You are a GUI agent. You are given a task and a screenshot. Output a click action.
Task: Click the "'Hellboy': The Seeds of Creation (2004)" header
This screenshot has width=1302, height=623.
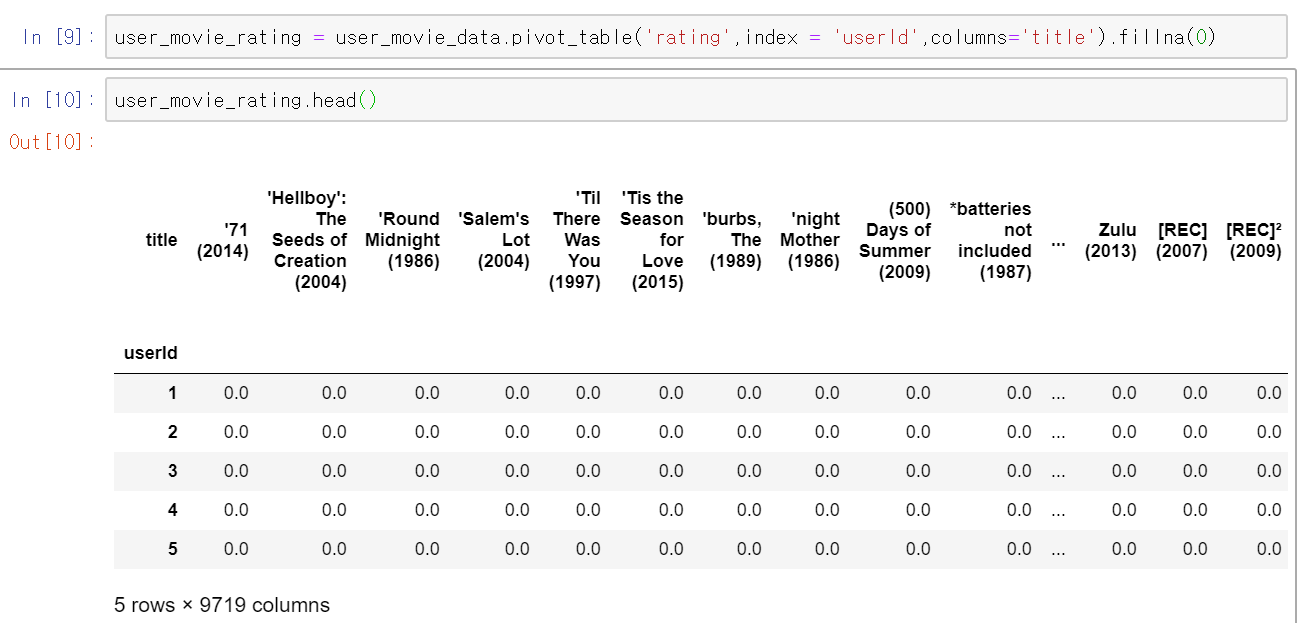coord(308,240)
